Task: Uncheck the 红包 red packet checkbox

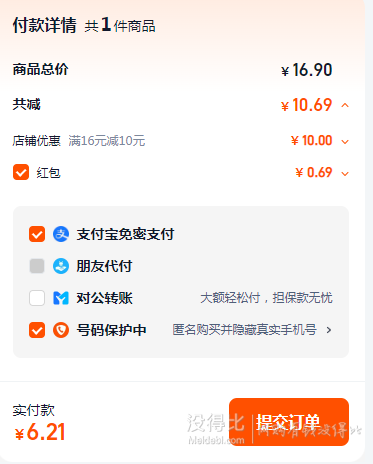Action: coord(21,172)
